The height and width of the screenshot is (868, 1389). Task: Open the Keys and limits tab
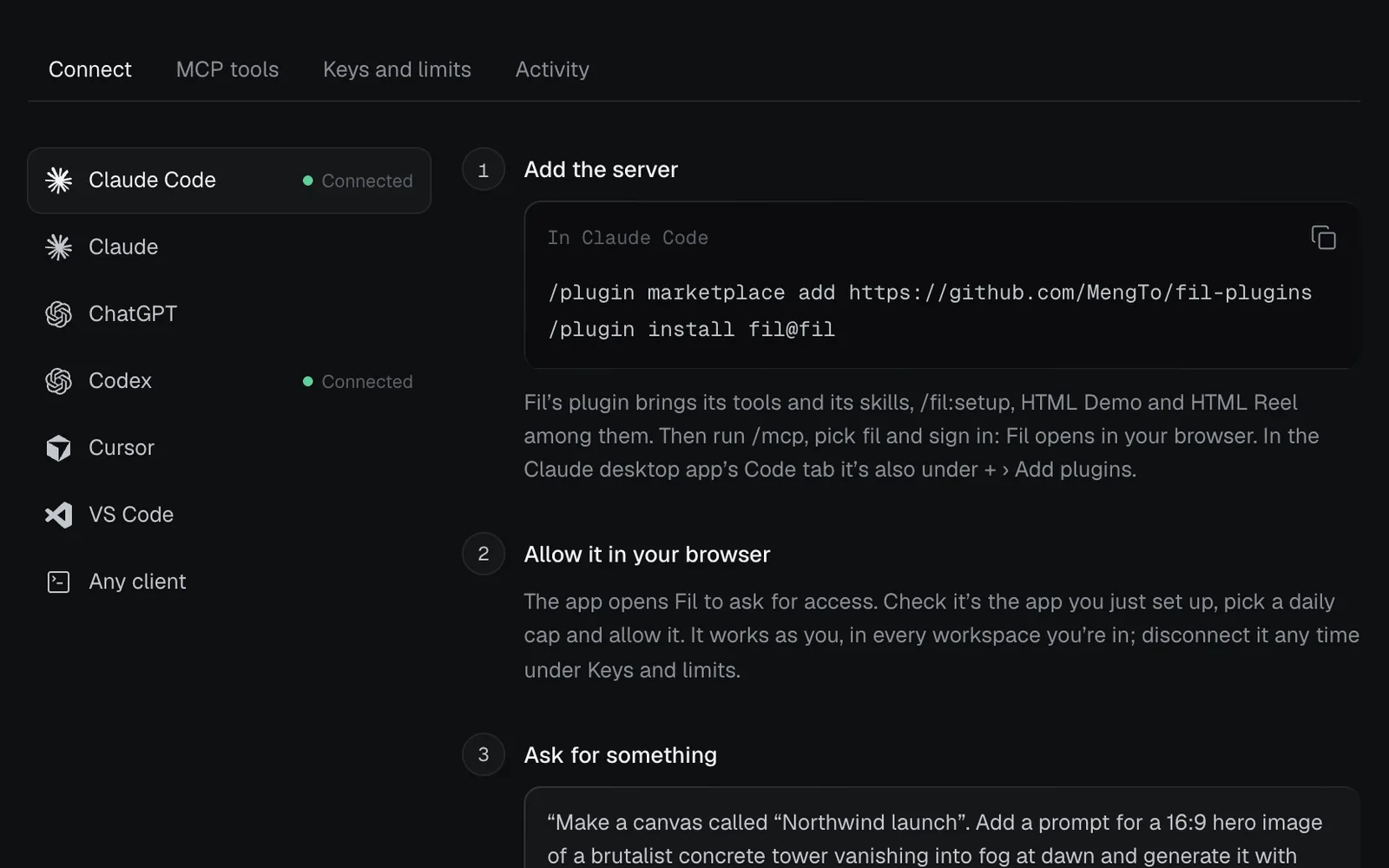pyautogui.click(x=397, y=69)
